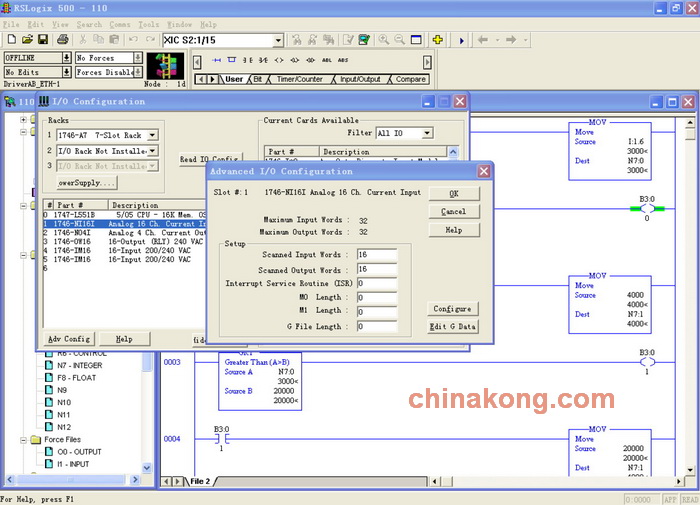
Task: Click the N7 - INTEGER data file
Action: [x=79, y=365]
